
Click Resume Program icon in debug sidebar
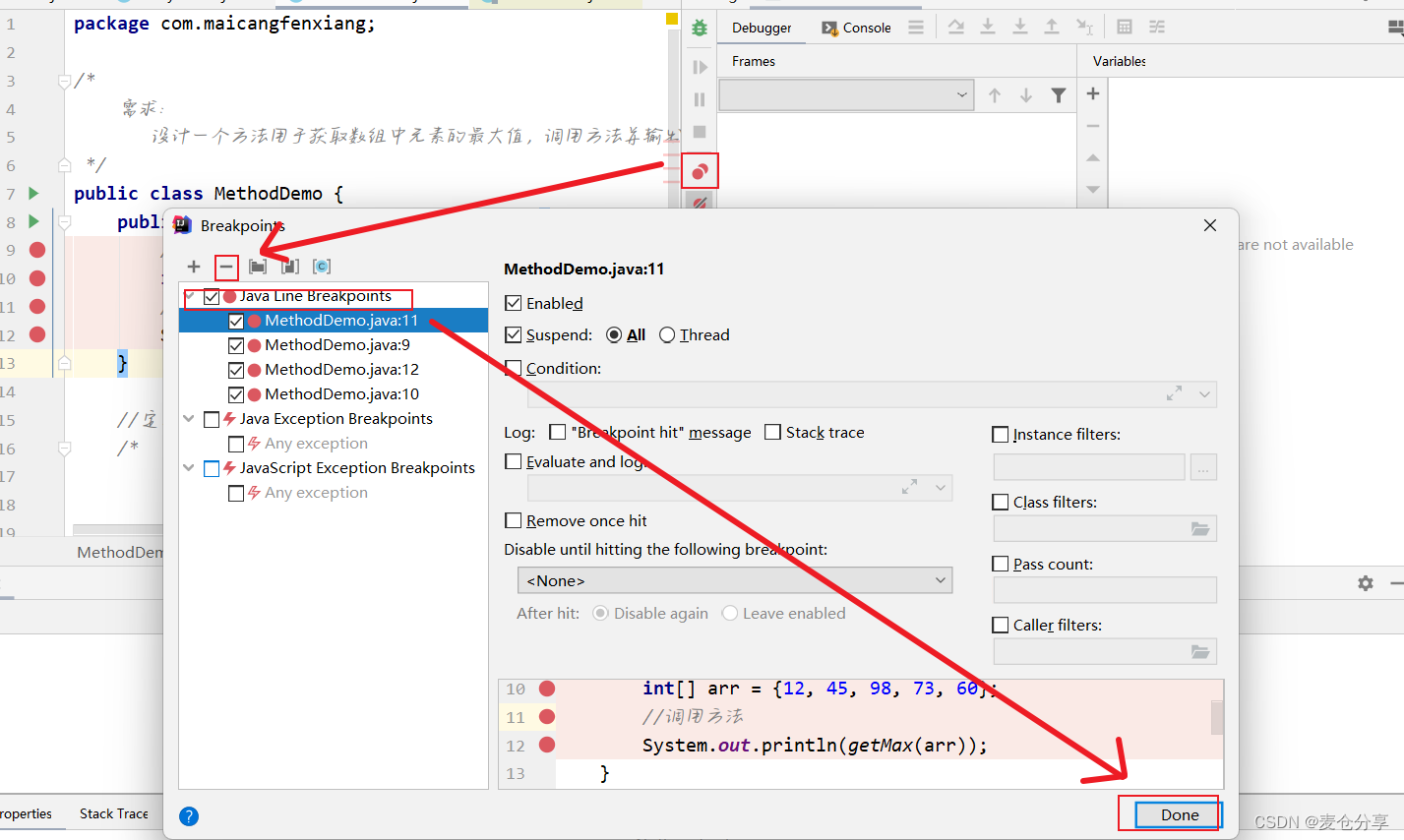tap(700, 67)
